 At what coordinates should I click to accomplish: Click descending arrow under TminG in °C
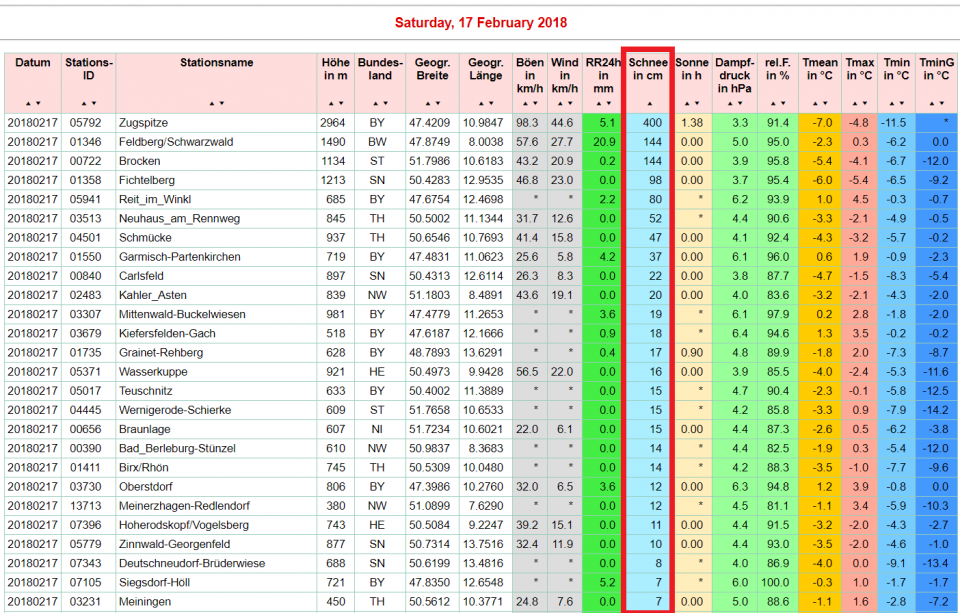(x=941, y=103)
